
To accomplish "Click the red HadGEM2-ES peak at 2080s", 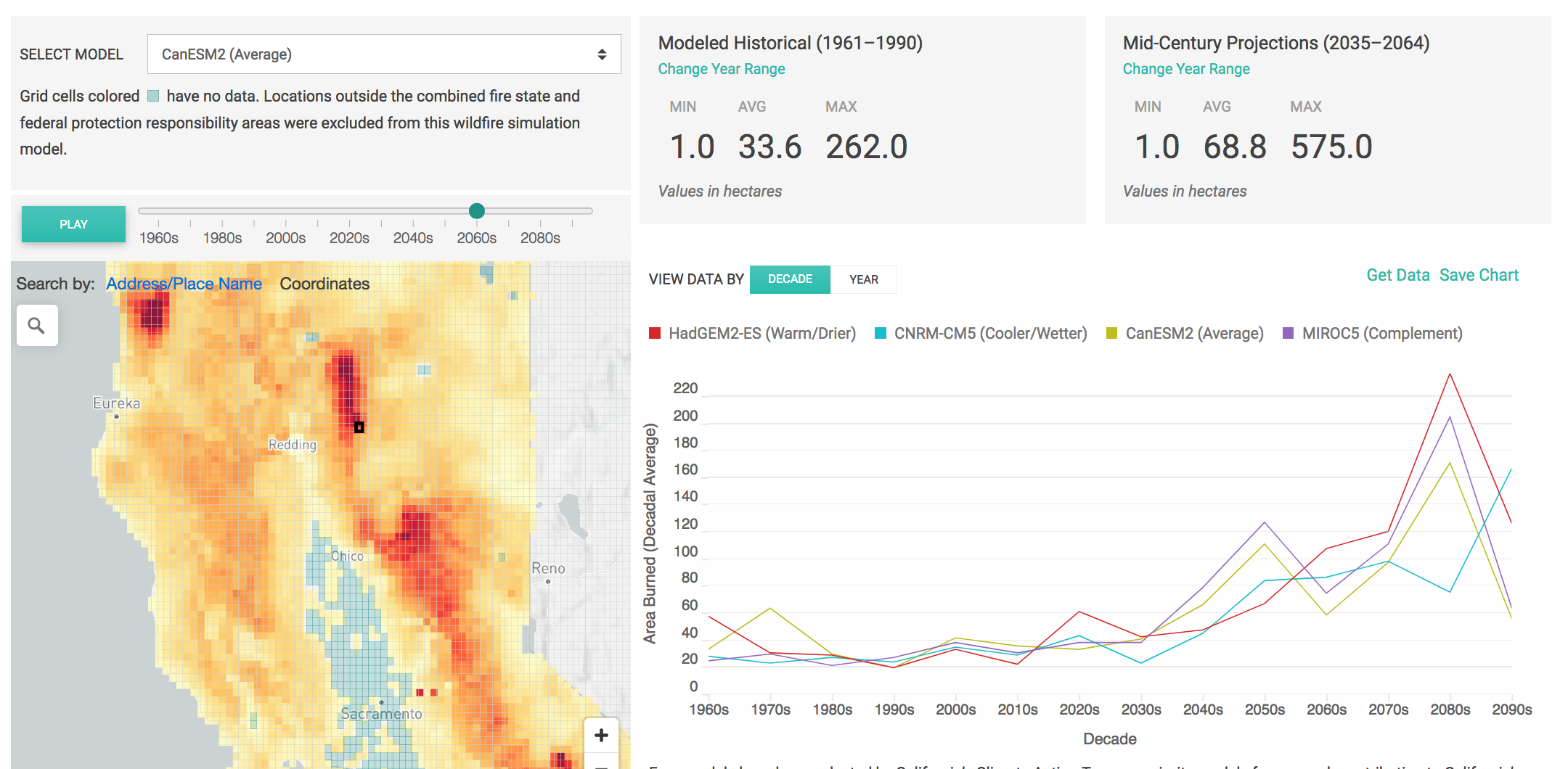I will (x=1450, y=374).
